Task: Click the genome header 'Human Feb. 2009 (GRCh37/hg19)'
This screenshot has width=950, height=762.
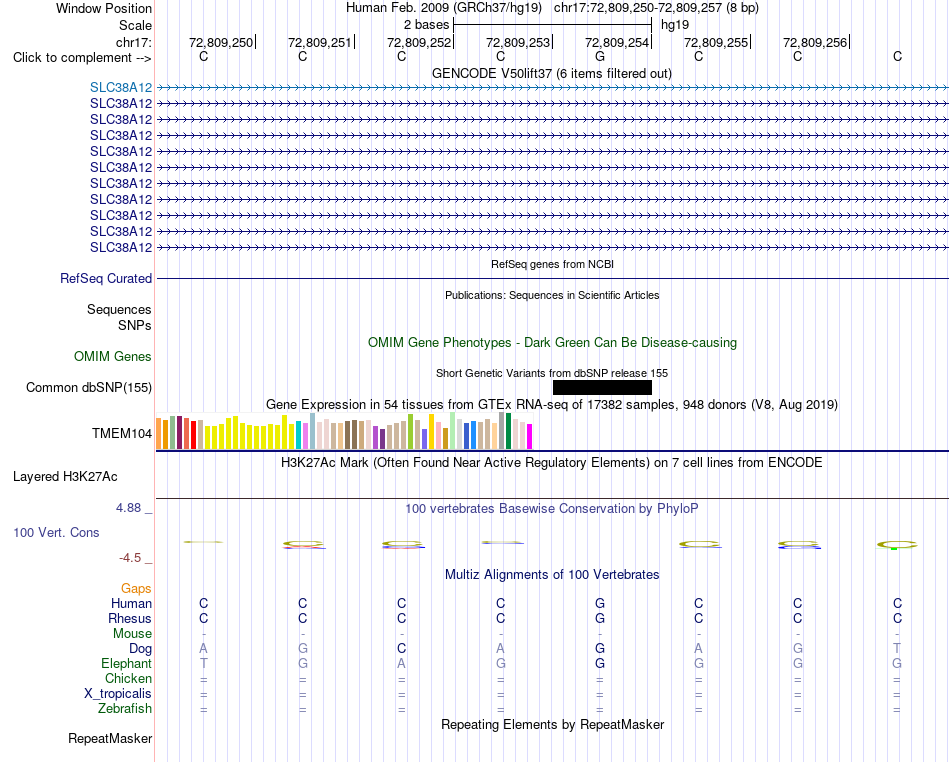Action: pyautogui.click(x=443, y=8)
